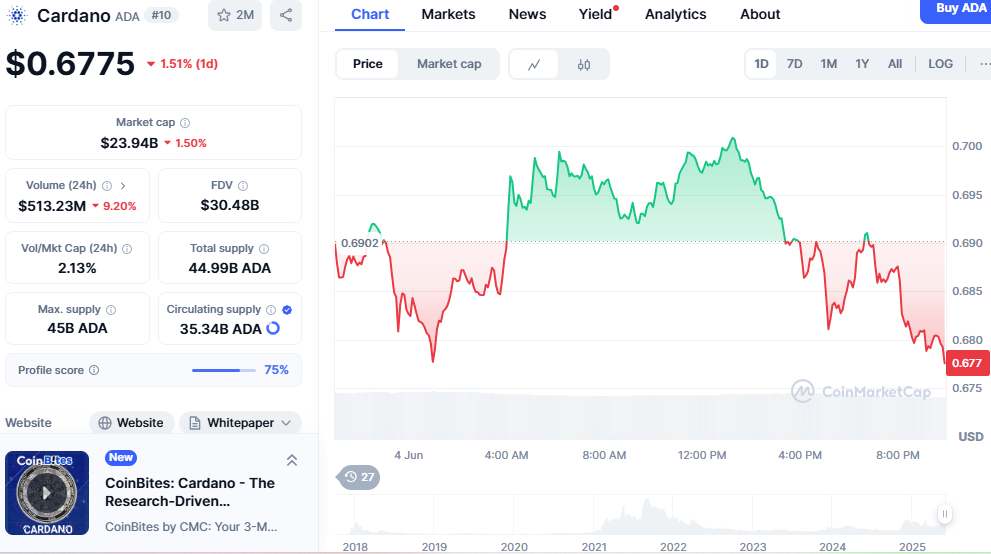This screenshot has height=554, width=991.
Task: Click the 0.677 current price label
Action: point(967,363)
